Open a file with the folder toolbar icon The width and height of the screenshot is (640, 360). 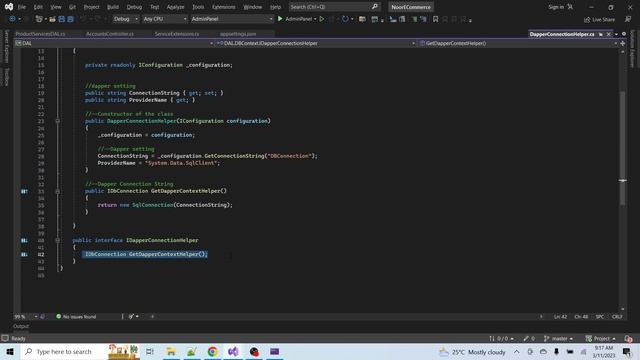pyautogui.click(x=52, y=19)
